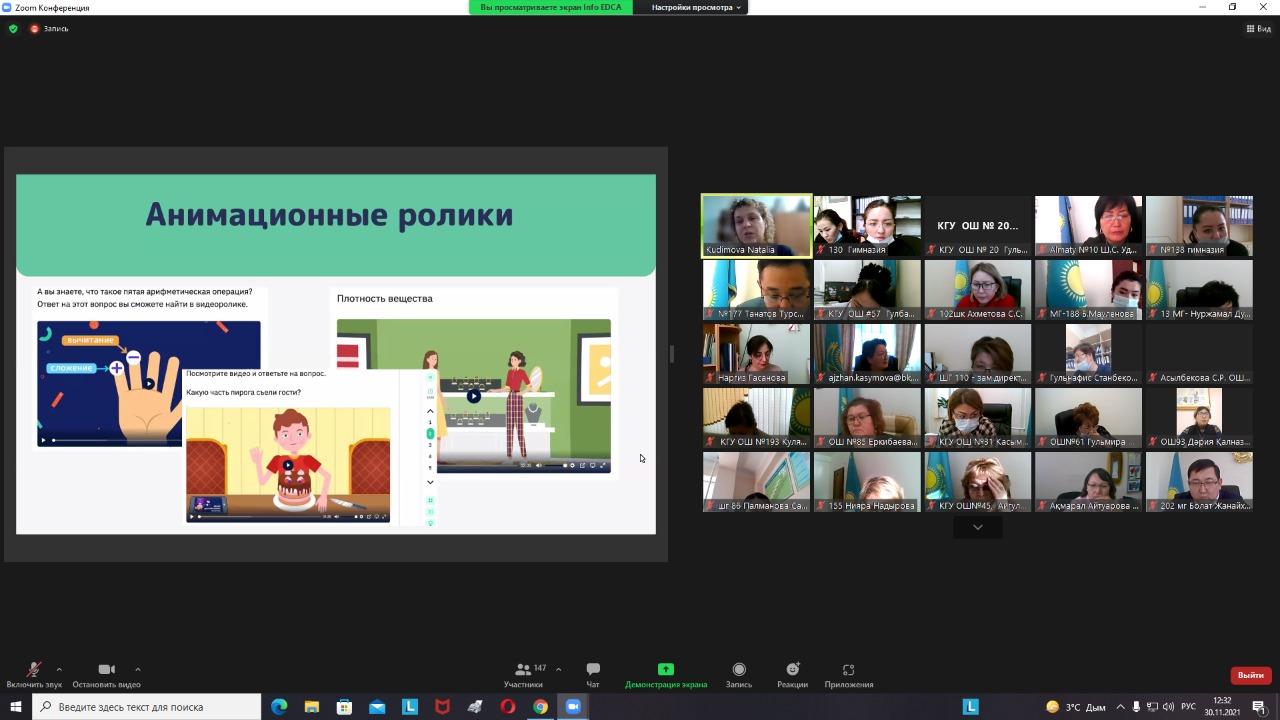
Task: Open the Реакции reactions menu
Action: point(792,670)
